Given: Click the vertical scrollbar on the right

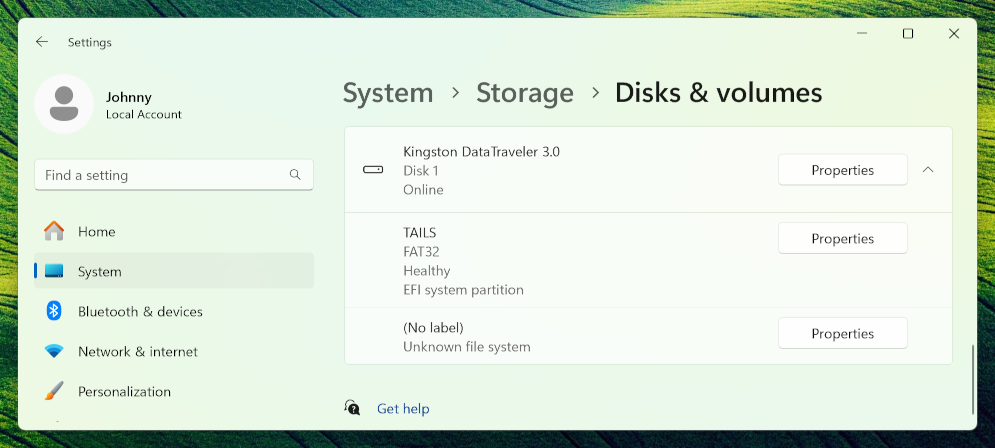Looking at the screenshot, I should (974, 378).
